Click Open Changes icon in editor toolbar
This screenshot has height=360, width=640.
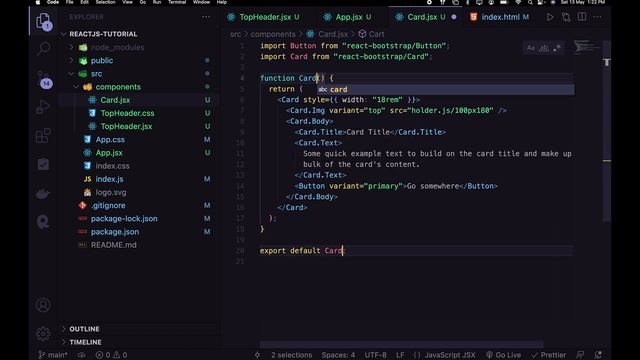click(x=566, y=17)
